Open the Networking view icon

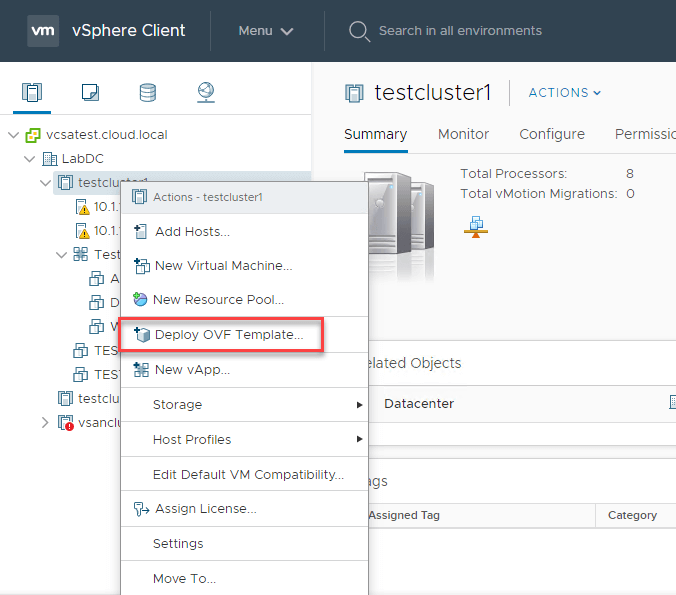[206, 92]
